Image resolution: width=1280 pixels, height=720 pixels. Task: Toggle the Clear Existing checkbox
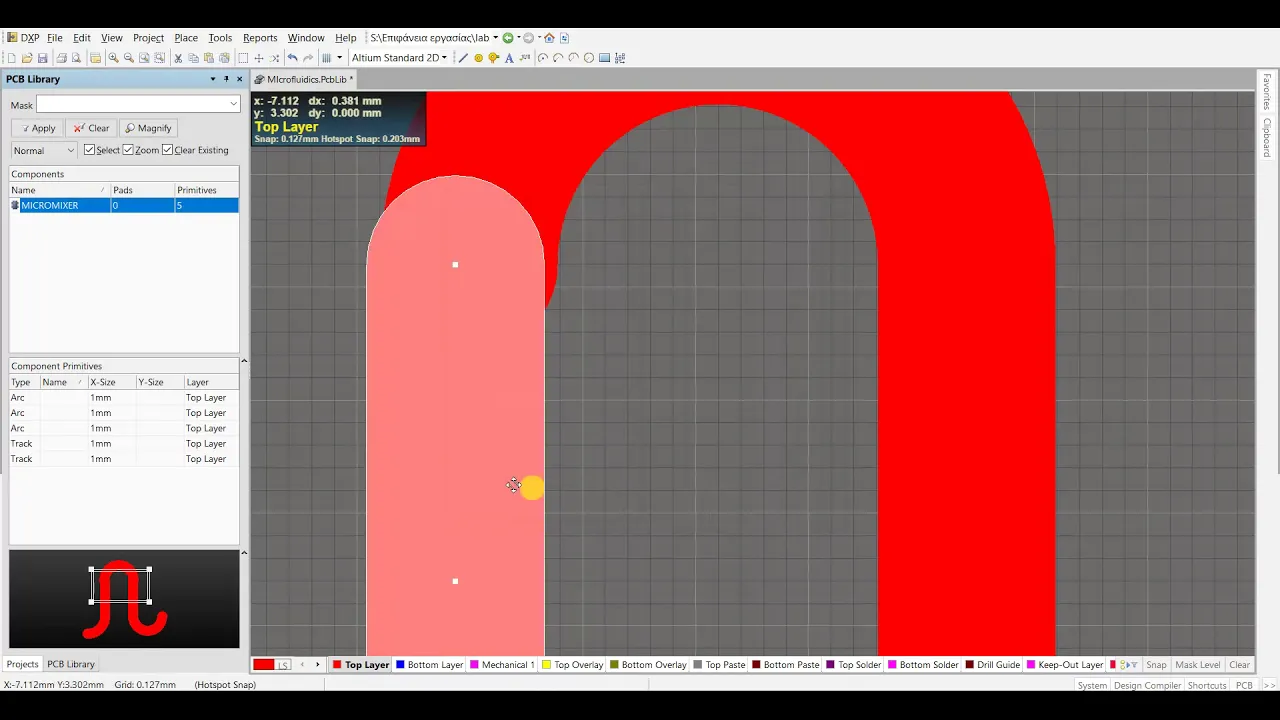coord(167,150)
